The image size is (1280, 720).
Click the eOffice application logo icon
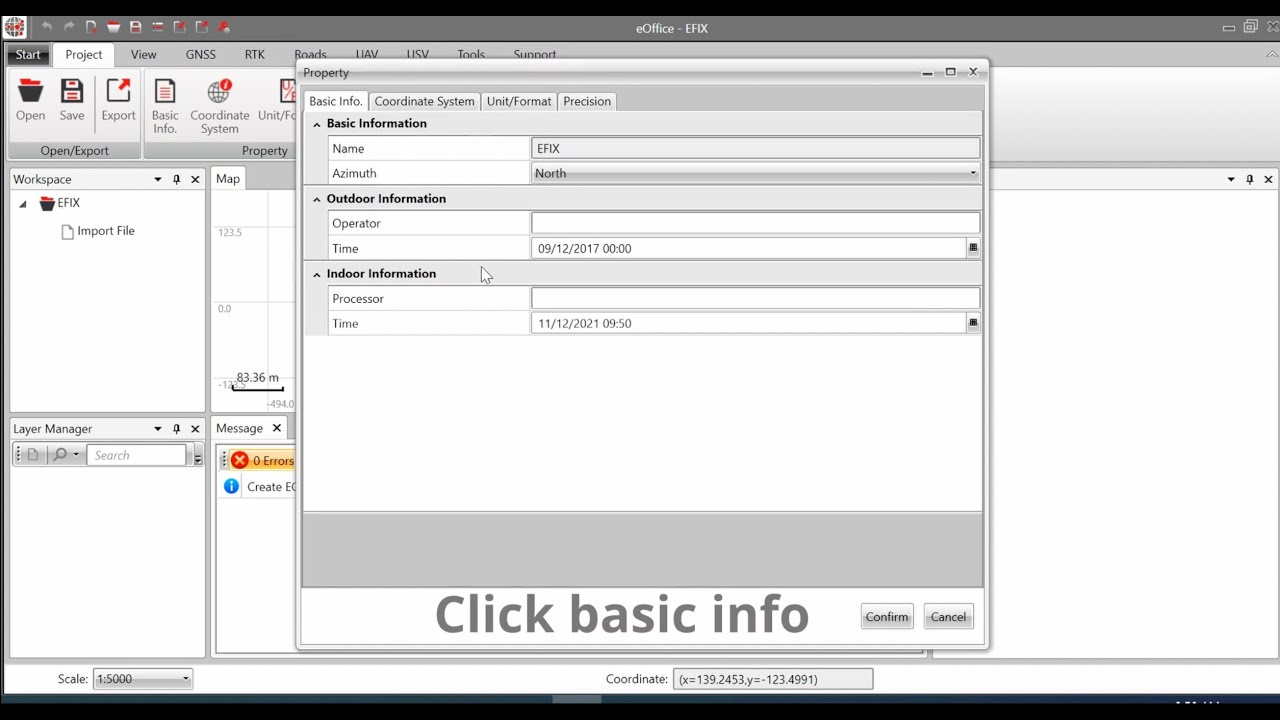14,27
